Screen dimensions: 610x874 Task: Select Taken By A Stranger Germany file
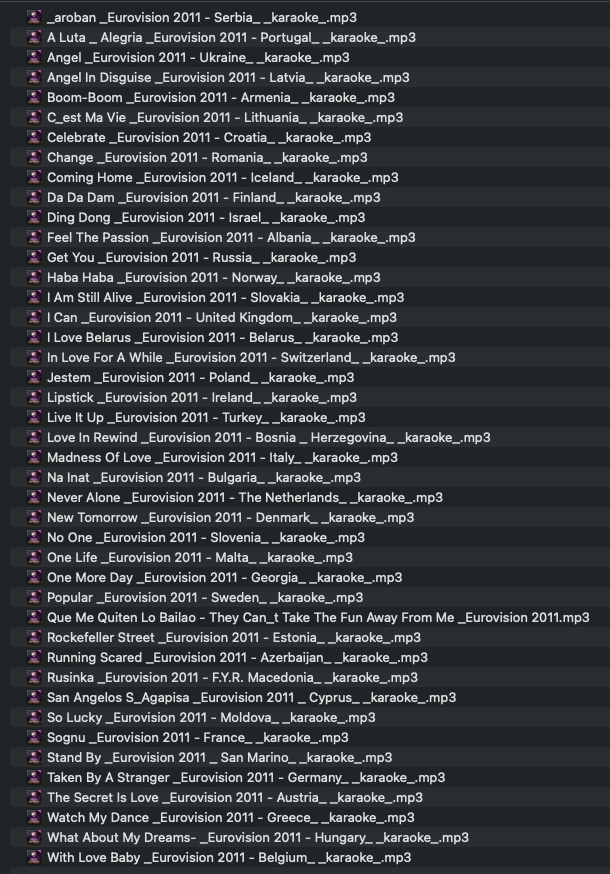pos(246,778)
